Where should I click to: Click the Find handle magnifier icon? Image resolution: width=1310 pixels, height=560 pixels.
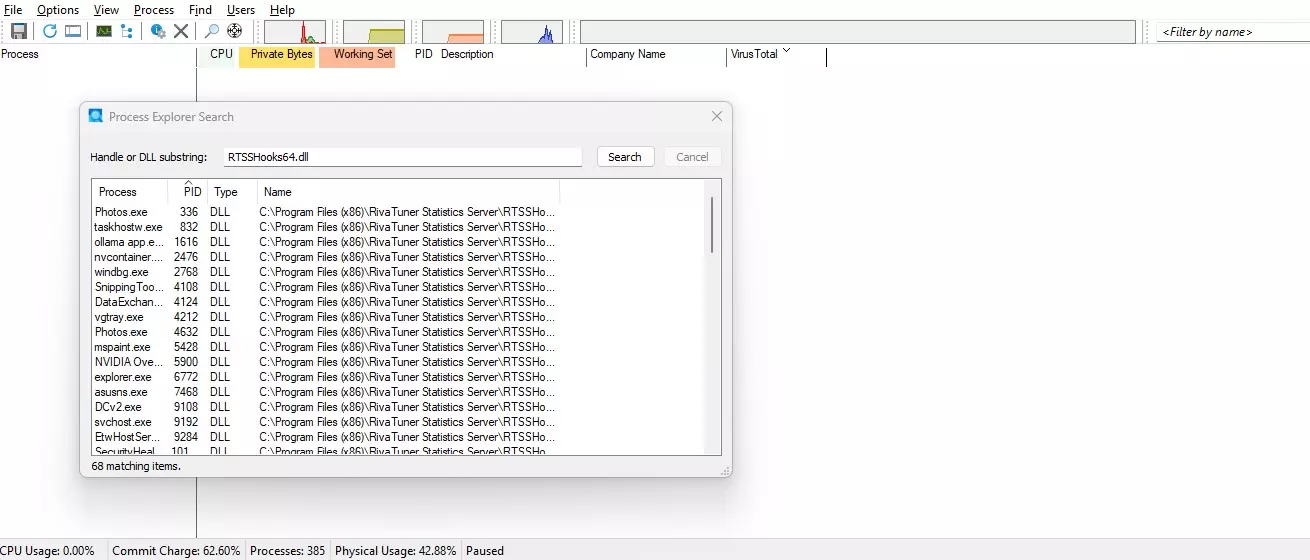pyautogui.click(x=212, y=31)
